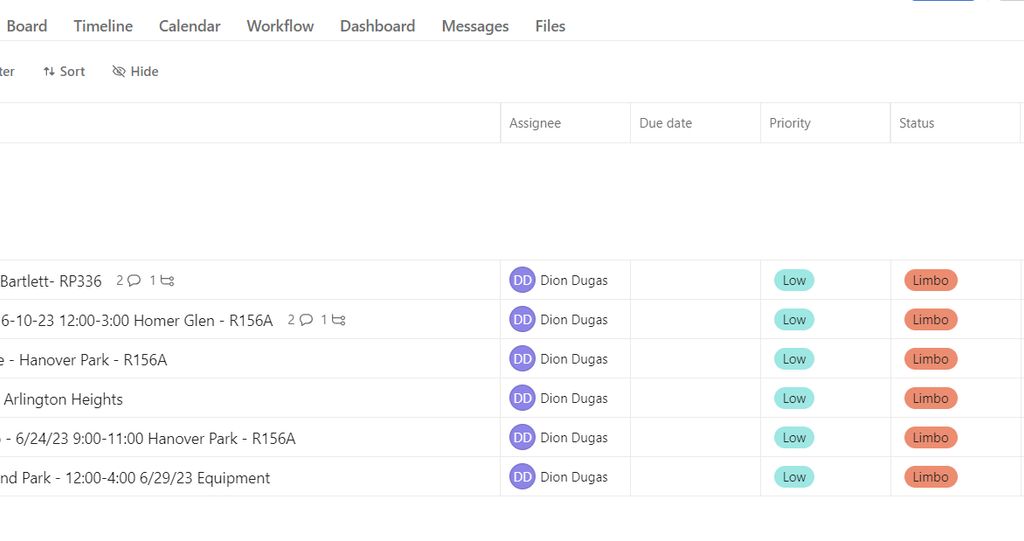Open the Bartlett- RP336 task
This screenshot has width=1024, height=541.
tap(51, 281)
